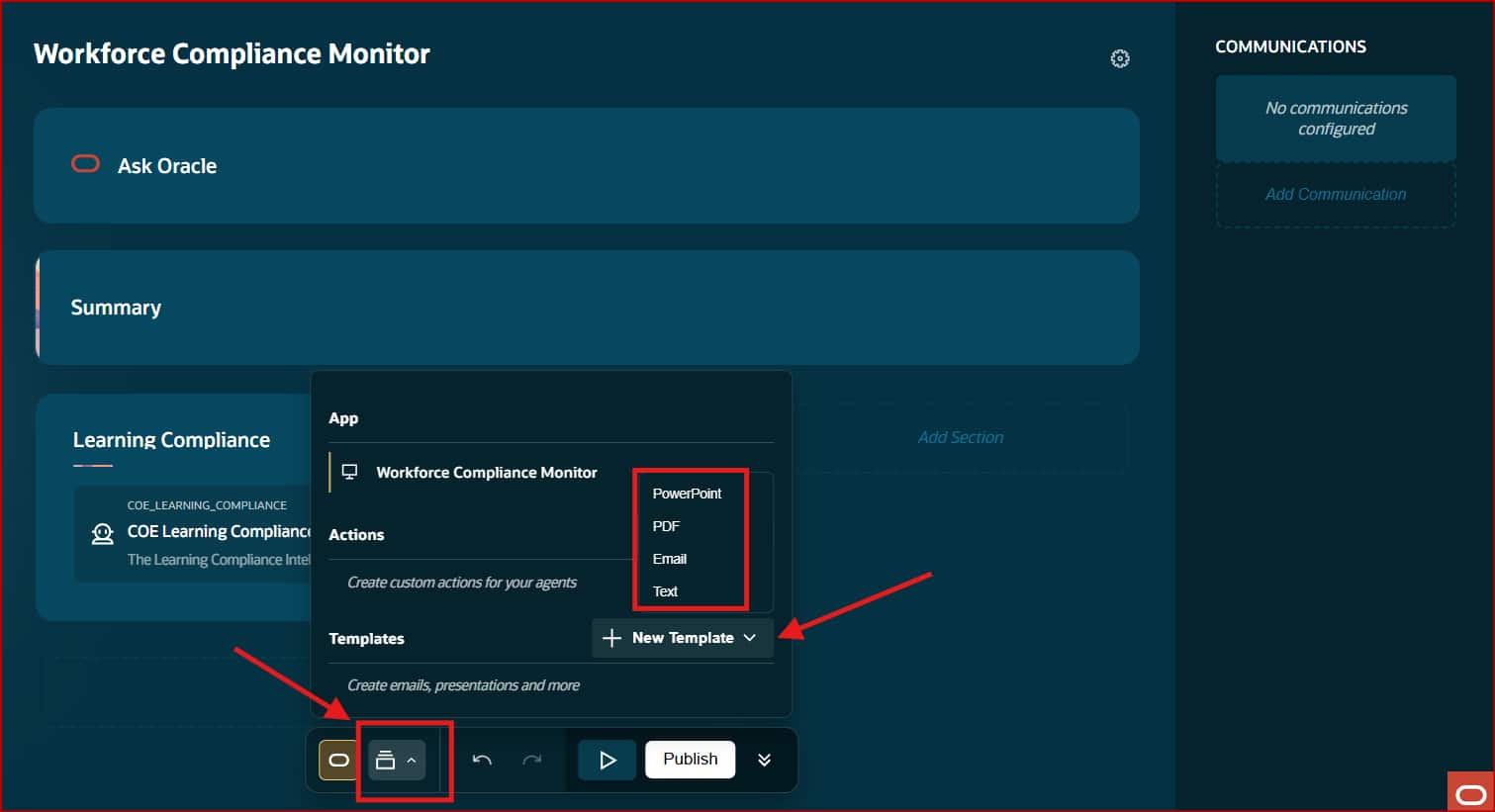Open the COE Learning Compliance agent card

coord(194,533)
